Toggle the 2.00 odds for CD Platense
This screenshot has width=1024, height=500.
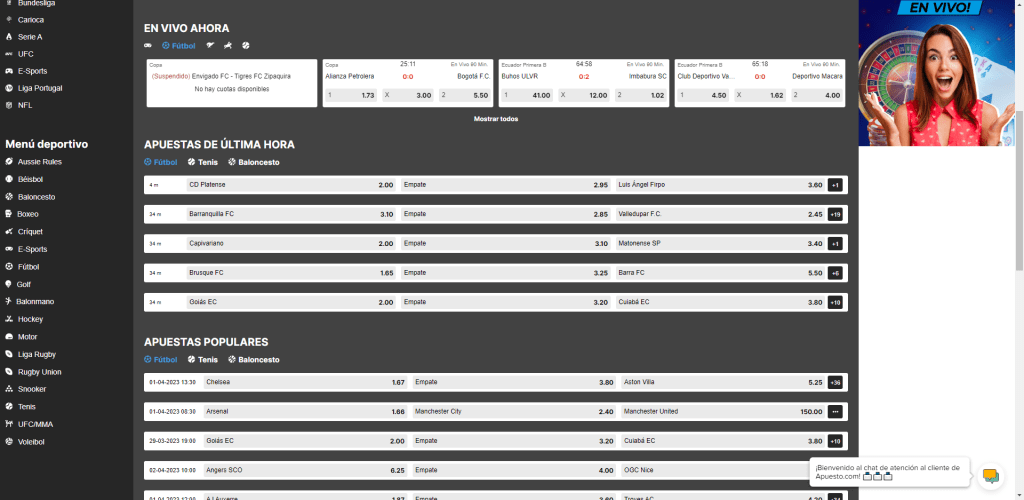[x=292, y=185]
